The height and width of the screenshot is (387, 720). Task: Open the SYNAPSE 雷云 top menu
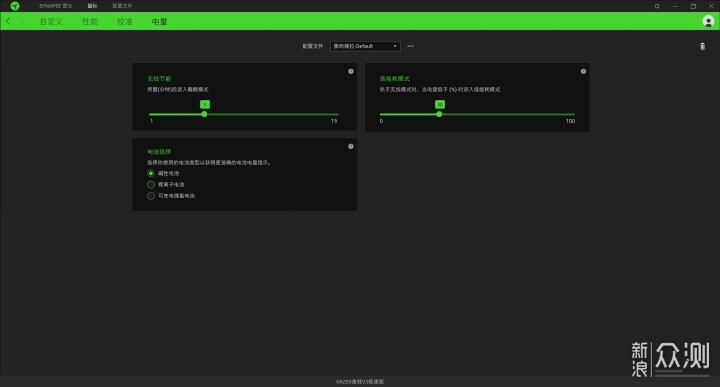pyautogui.click(x=56, y=6)
